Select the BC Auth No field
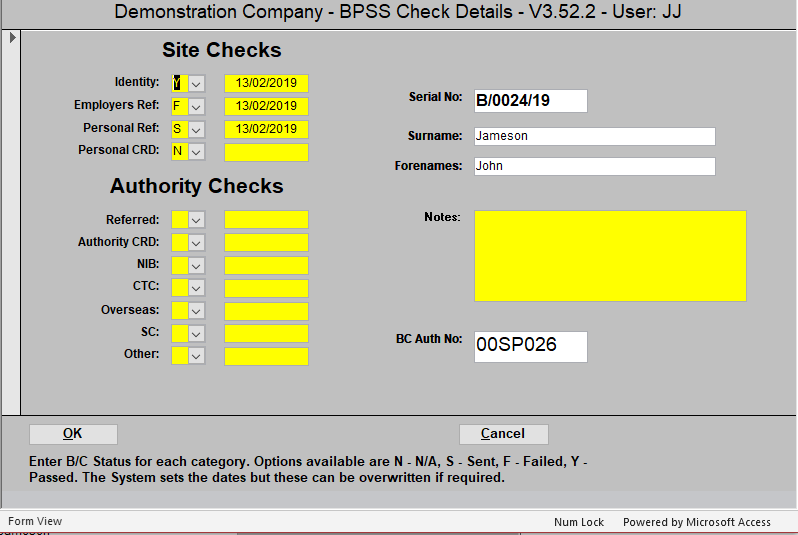798x535 pixels. tap(530, 346)
